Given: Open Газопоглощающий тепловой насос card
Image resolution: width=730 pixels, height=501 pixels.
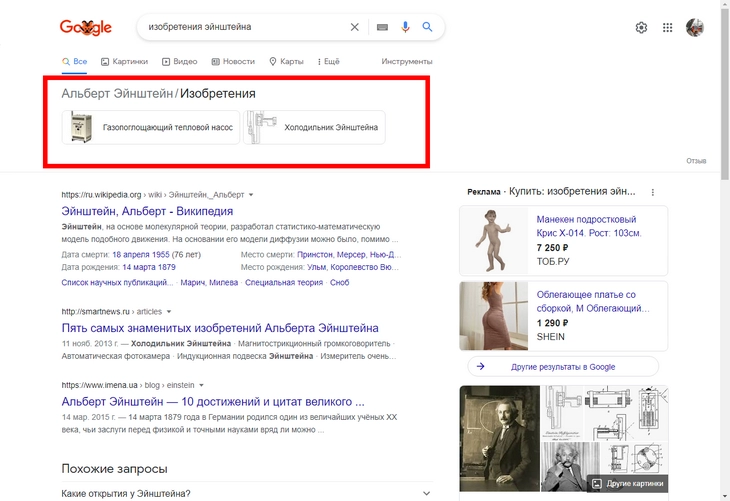Looking at the screenshot, I should pos(151,127).
